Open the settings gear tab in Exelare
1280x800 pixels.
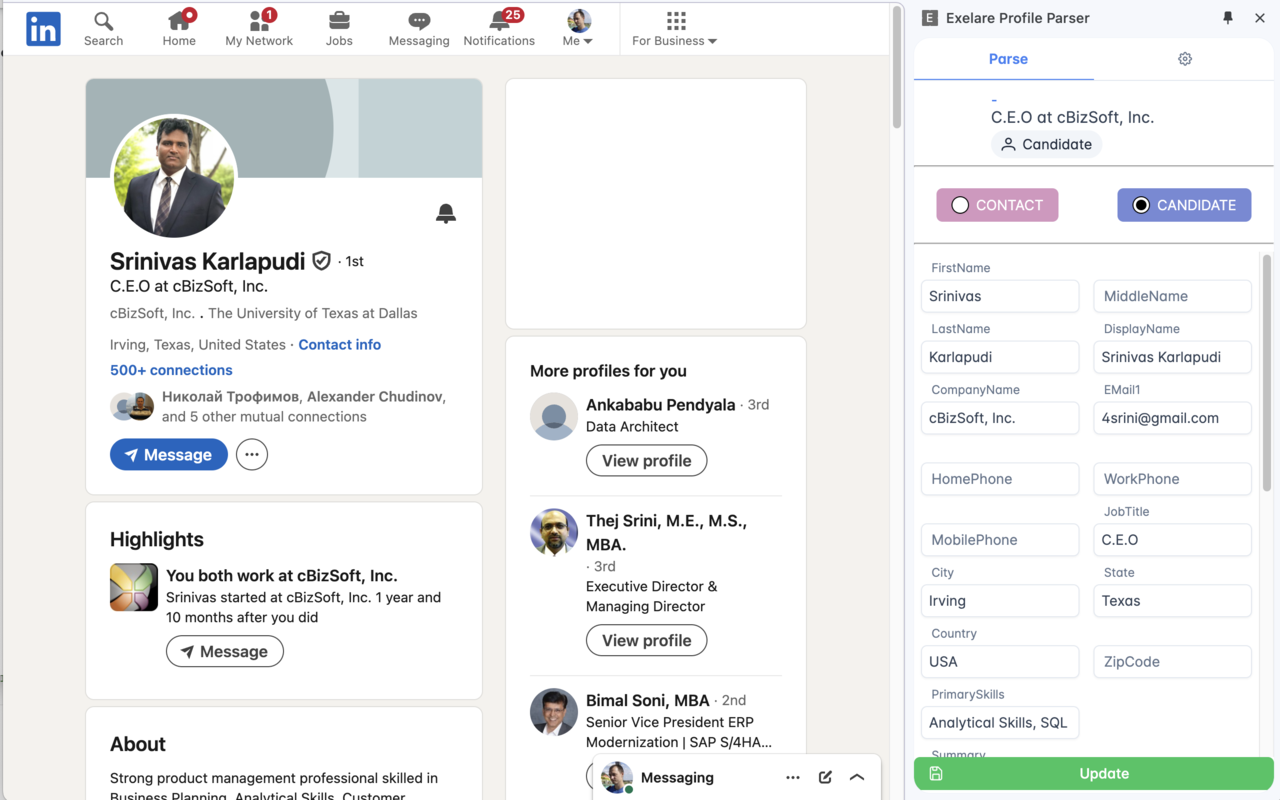pyautogui.click(x=1185, y=59)
